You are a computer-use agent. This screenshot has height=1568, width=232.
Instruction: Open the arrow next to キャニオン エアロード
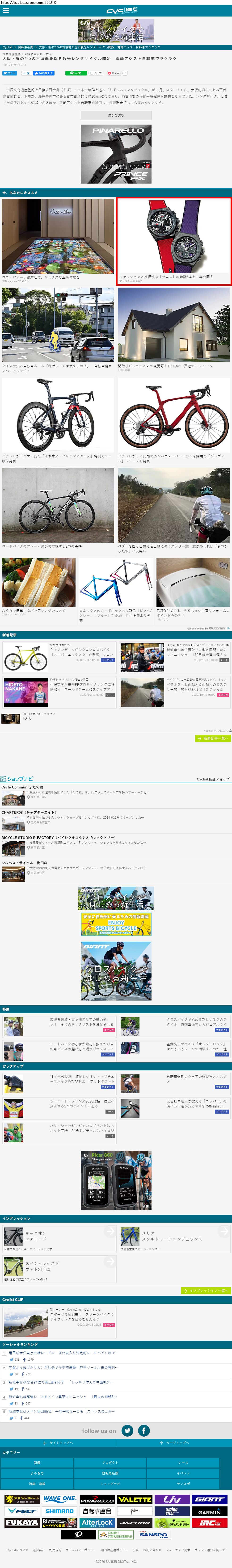(110, 1231)
